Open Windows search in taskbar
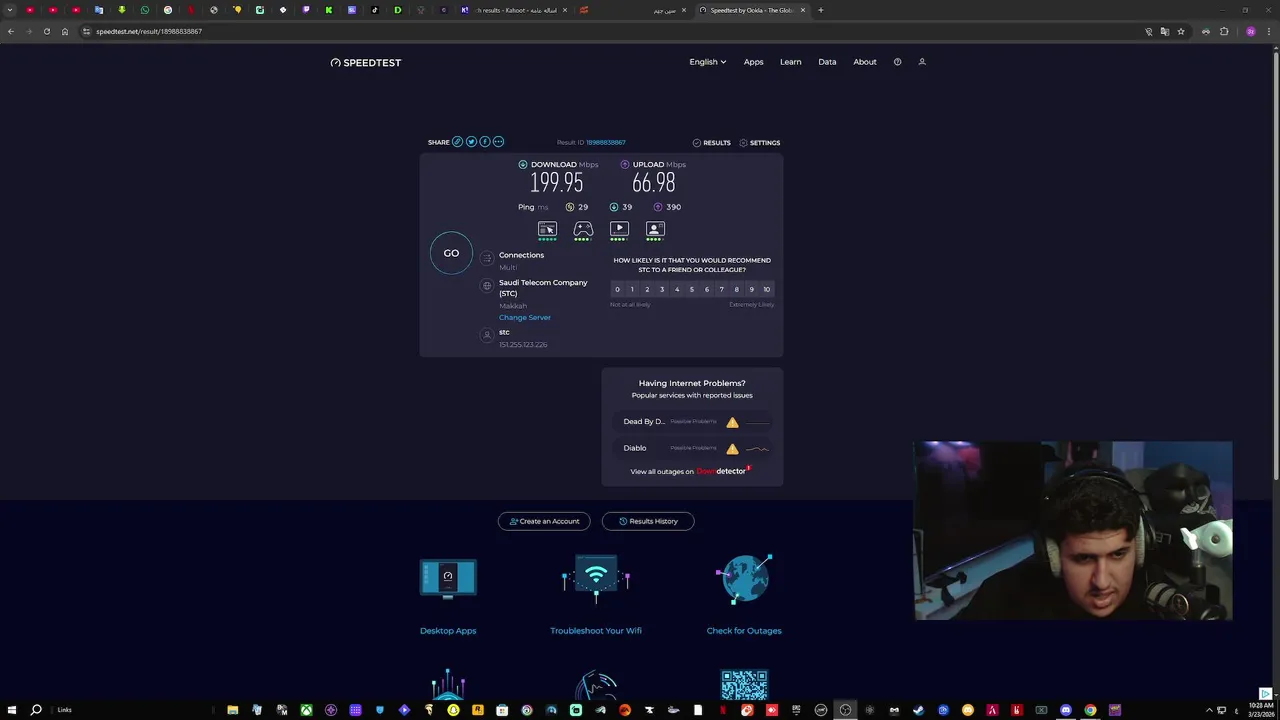Image resolution: width=1280 pixels, height=720 pixels. pos(36,710)
